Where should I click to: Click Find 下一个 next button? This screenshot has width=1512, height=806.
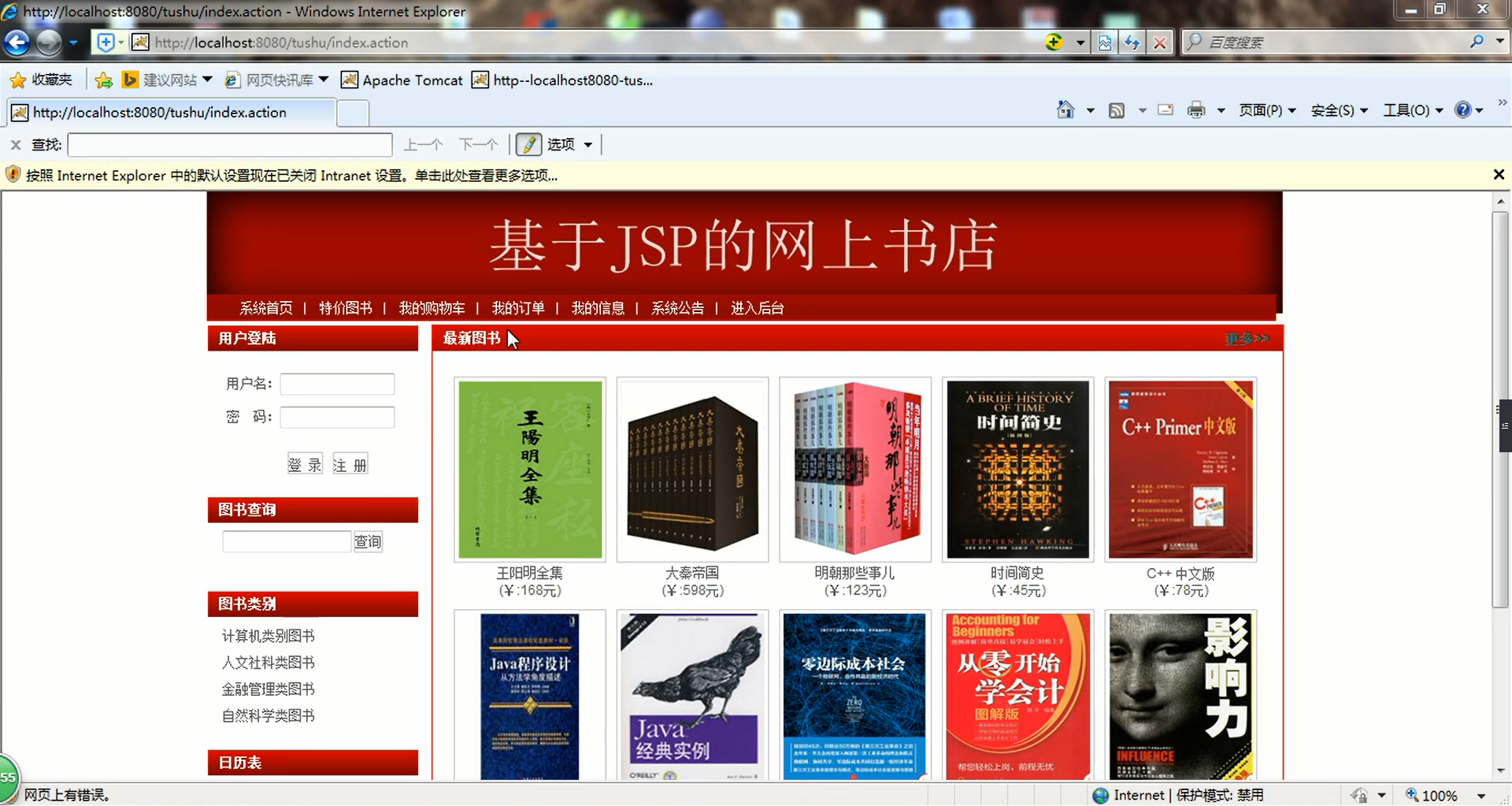(479, 145)
